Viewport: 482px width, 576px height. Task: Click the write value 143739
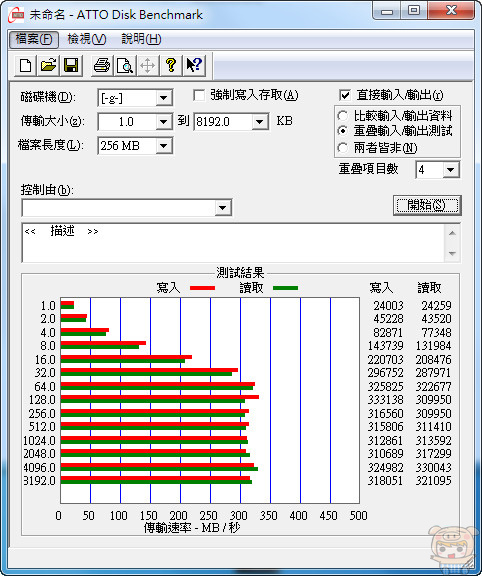tap(385, 346)
